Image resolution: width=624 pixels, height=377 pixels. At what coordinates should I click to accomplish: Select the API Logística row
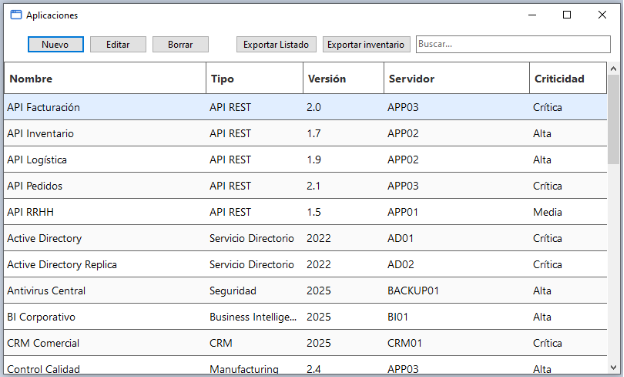[306, 160]
